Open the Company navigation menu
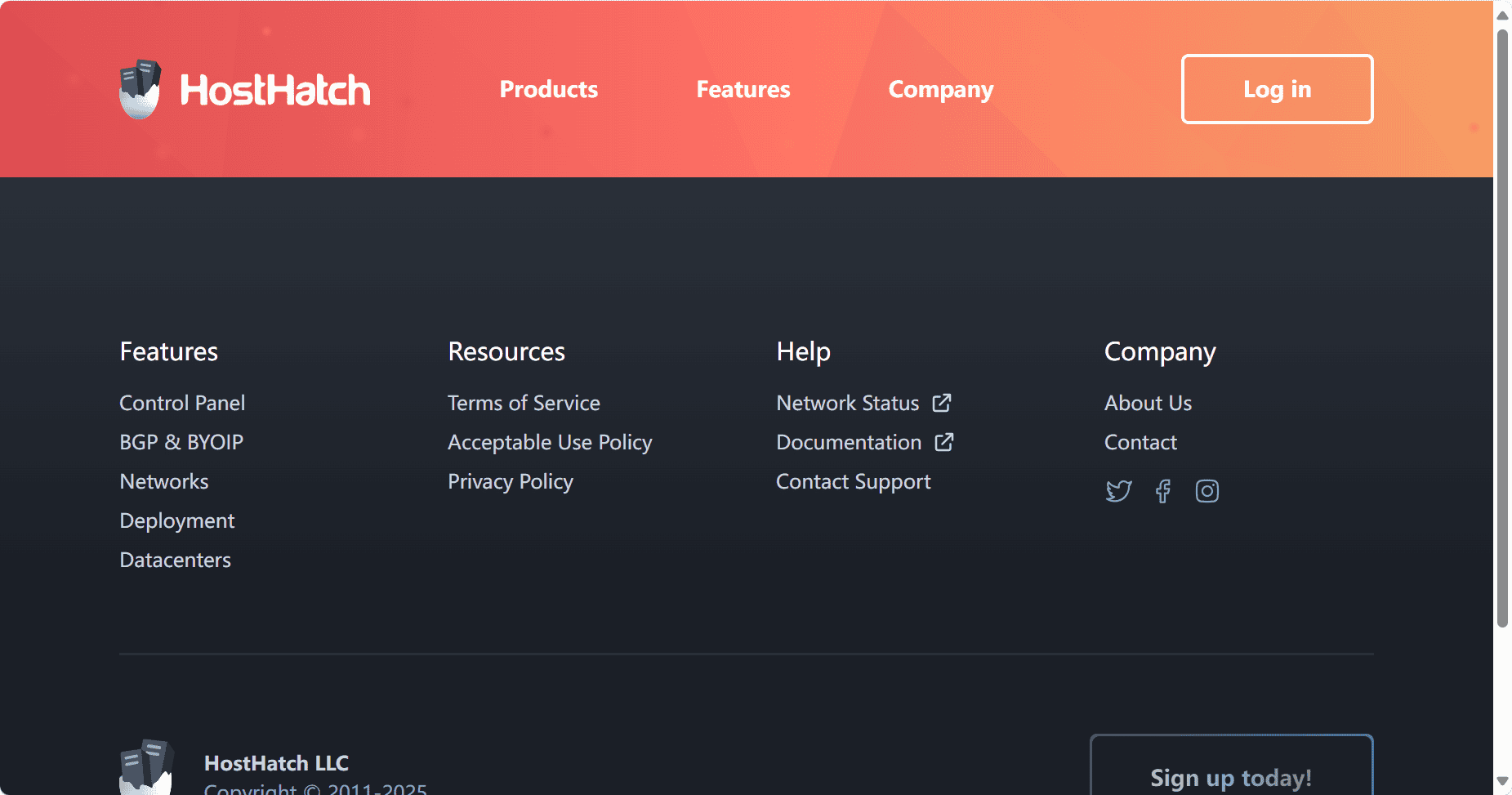This screenshot has height=795, width=1512. (x=940, y=89)
